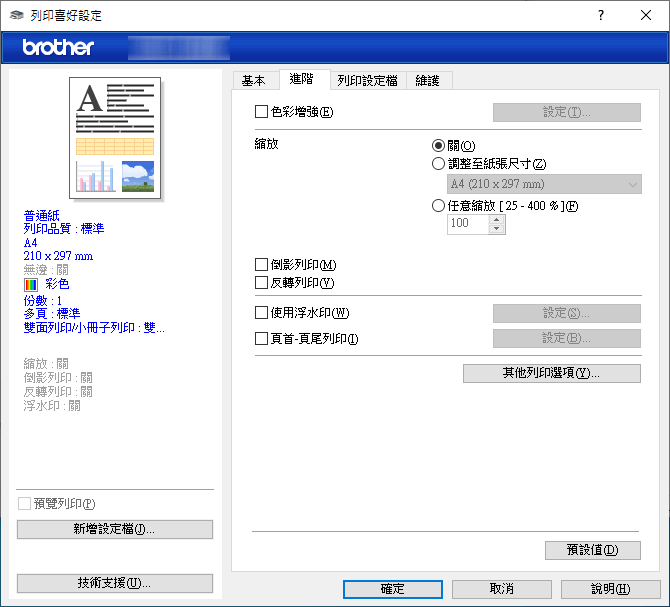Screen dimensions: 670x607
Task: Click the 普通紙 summary text
Action: click(x=41, y=215)
